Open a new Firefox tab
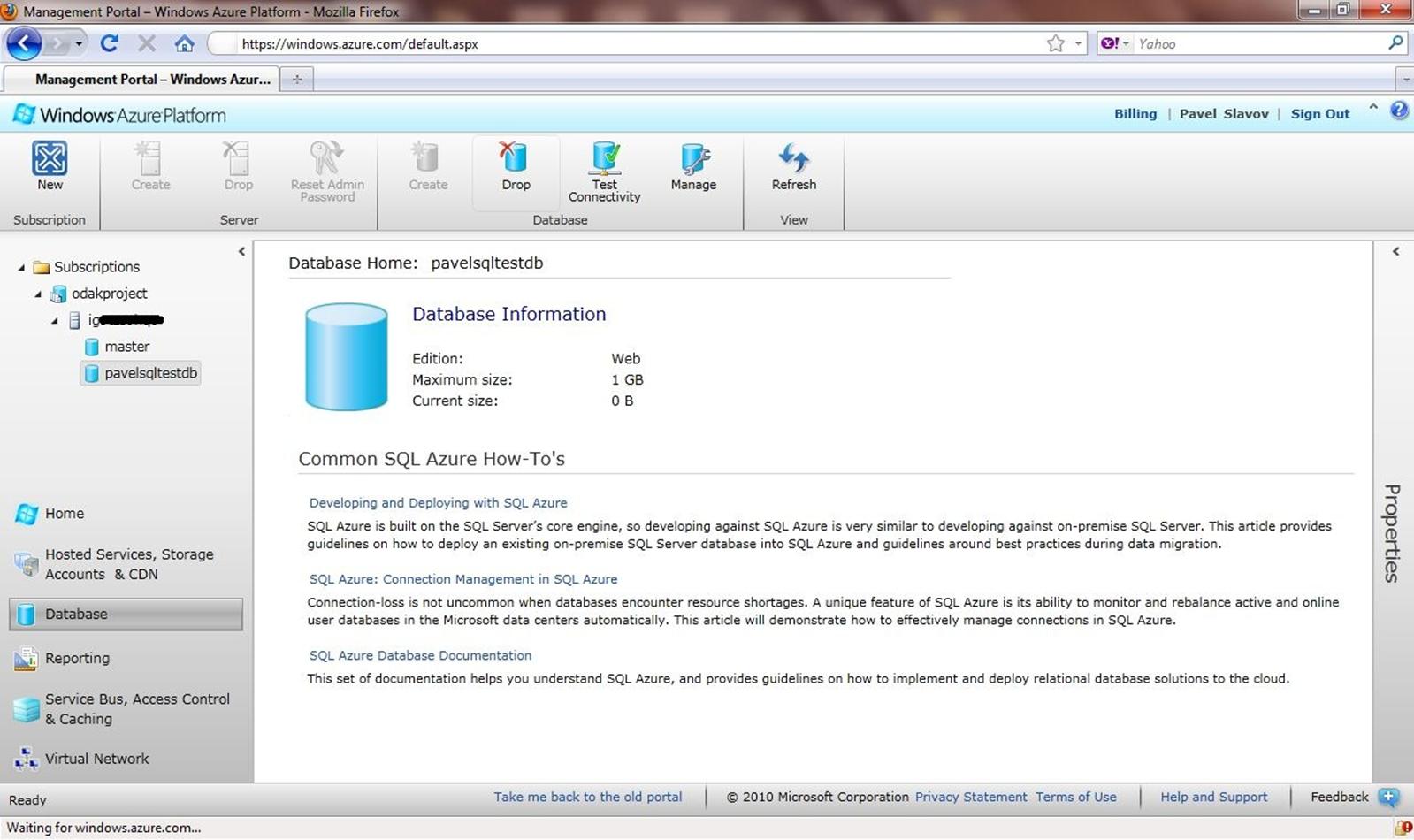 [297, 79]
